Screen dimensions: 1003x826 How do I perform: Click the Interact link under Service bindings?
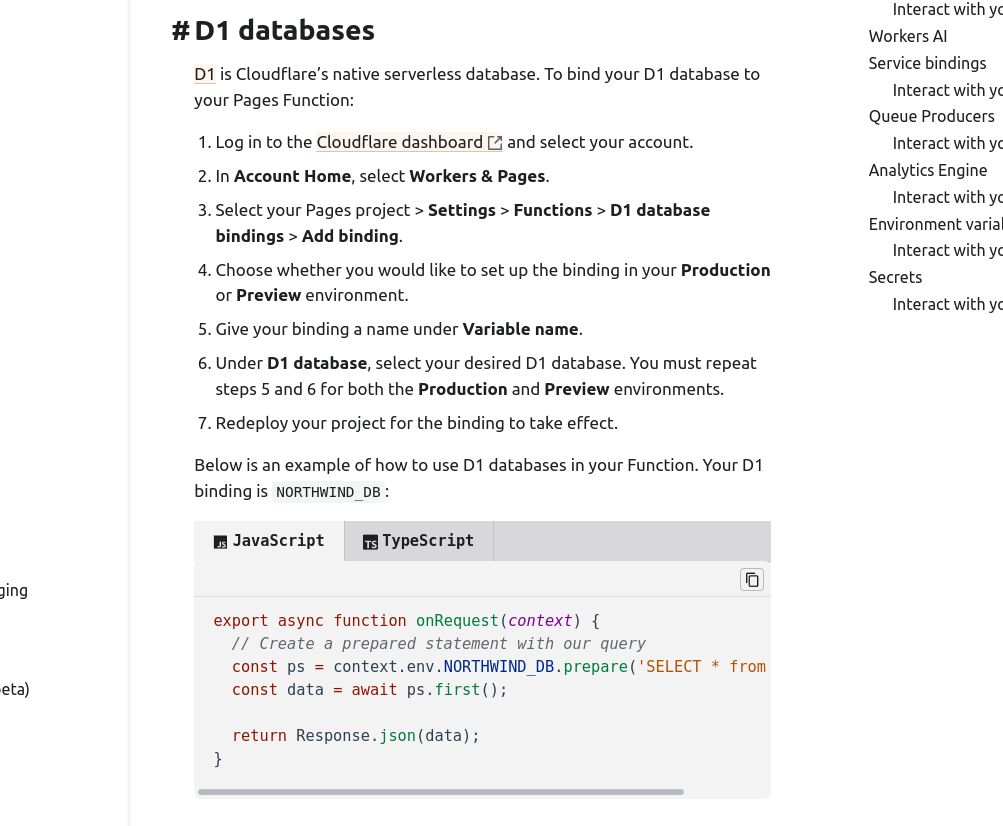tap(947, 90)
